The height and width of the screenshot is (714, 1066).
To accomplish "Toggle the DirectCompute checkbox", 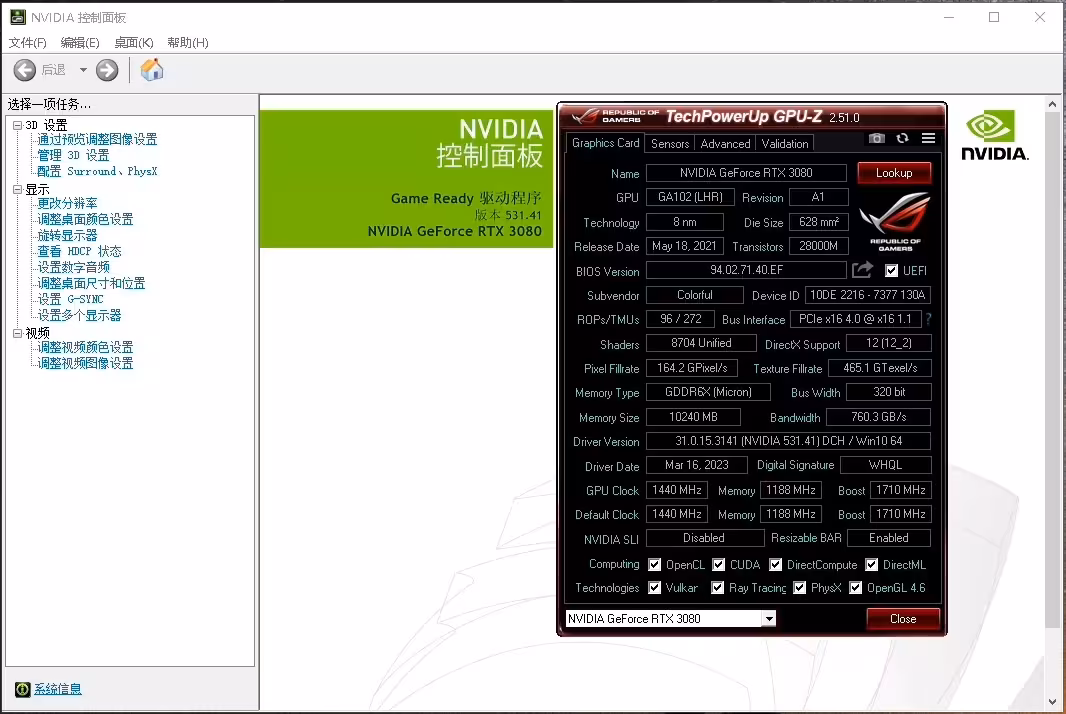I will [x=776, y=564].
